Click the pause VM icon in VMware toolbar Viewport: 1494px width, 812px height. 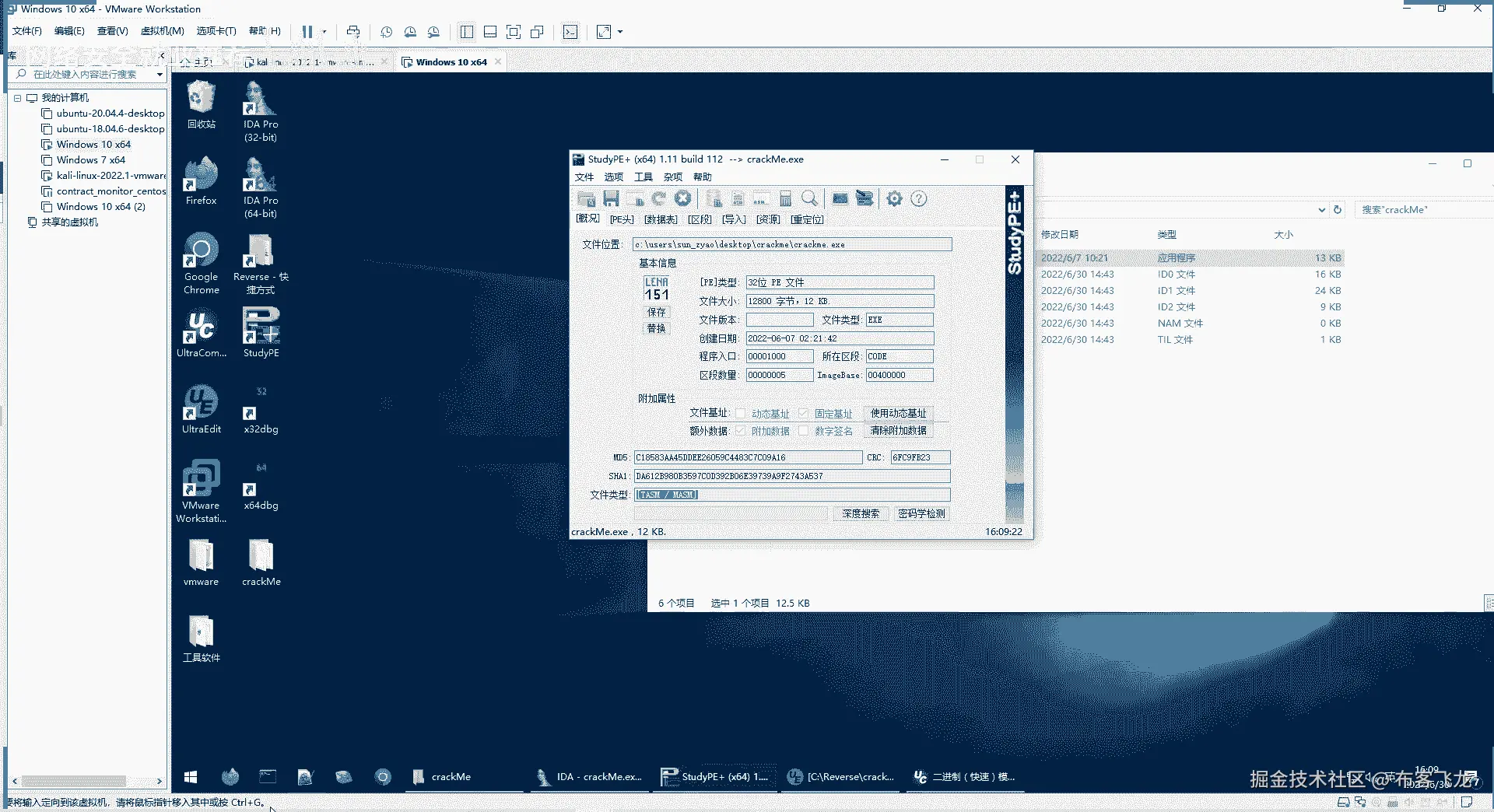pos(307,32)
